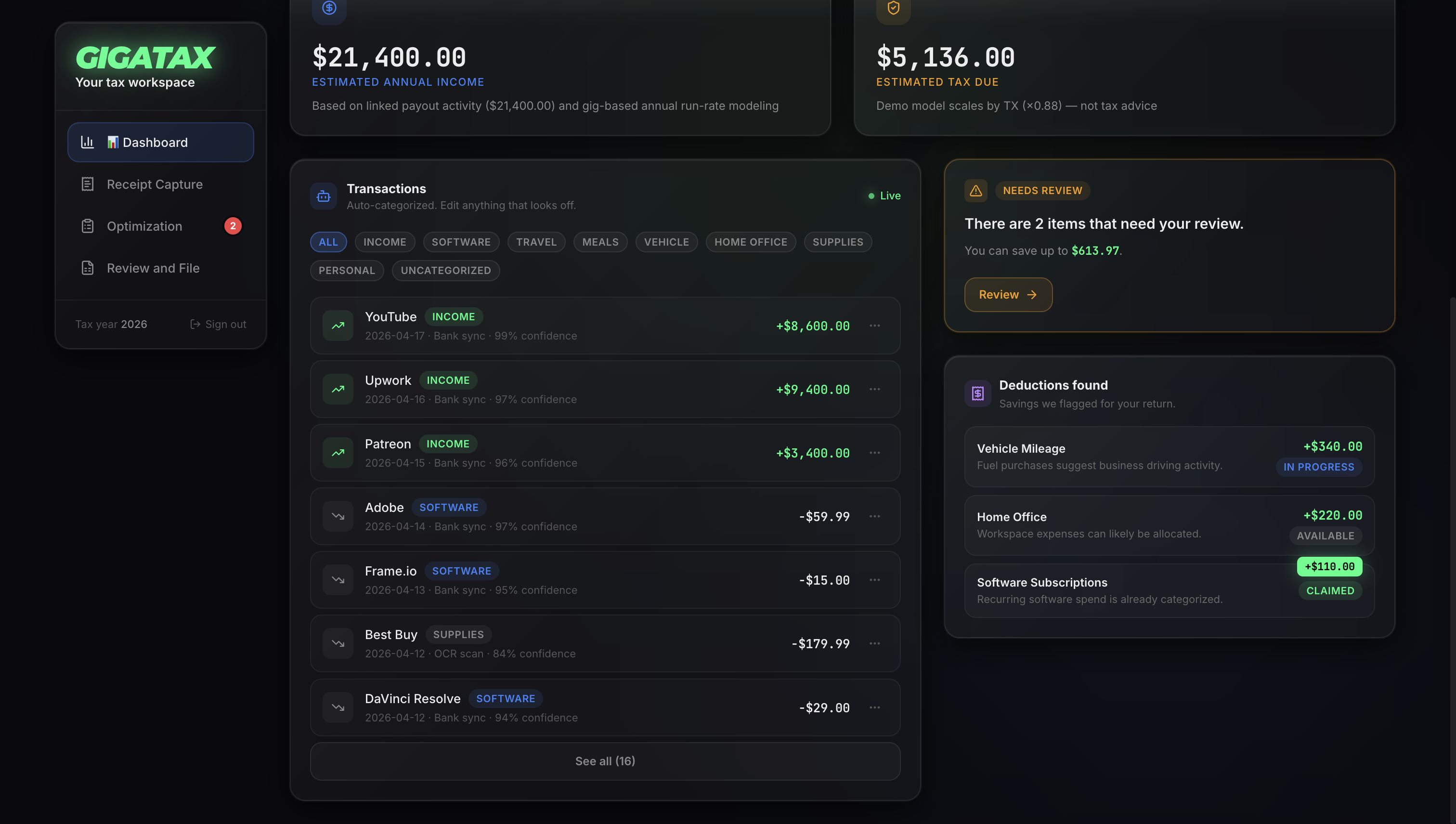Open the Optimization nav item
Image resolution: width=1456 pixels, height=824 pixels.
point(145,226)
